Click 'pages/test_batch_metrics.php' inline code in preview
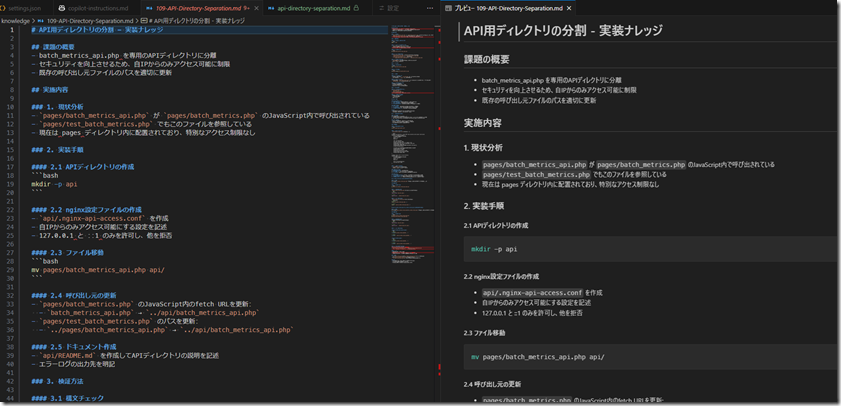This screenshot has width=841, height=406. tap(536, 174)
